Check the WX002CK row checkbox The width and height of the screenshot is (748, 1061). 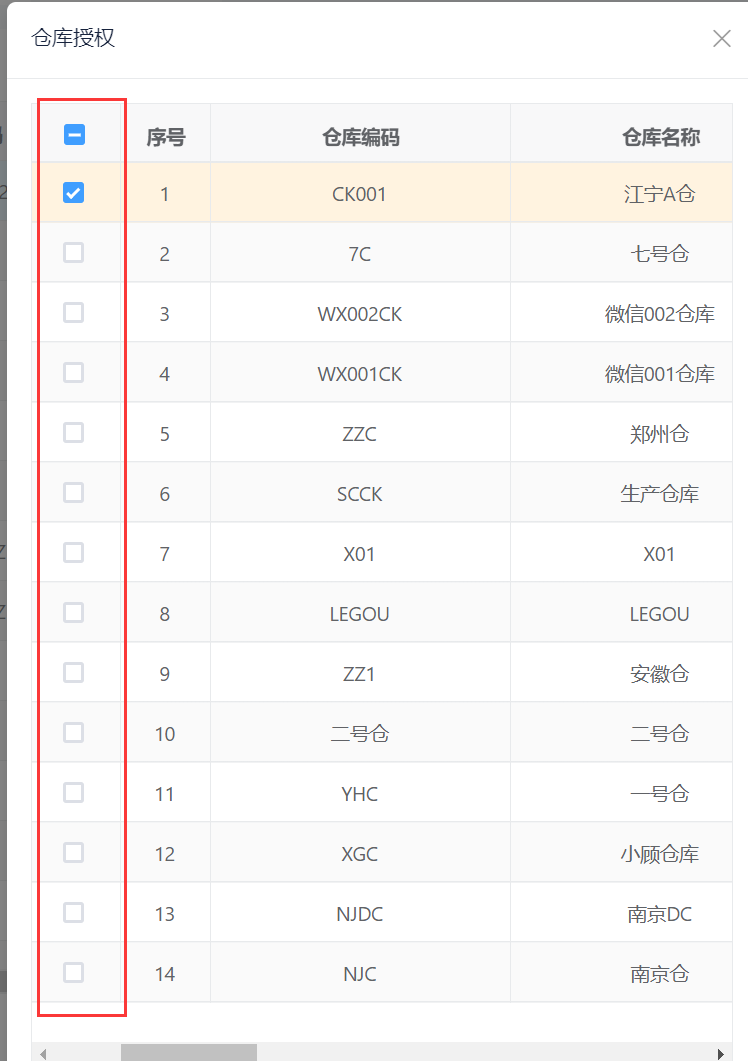(x=73, y=313)
